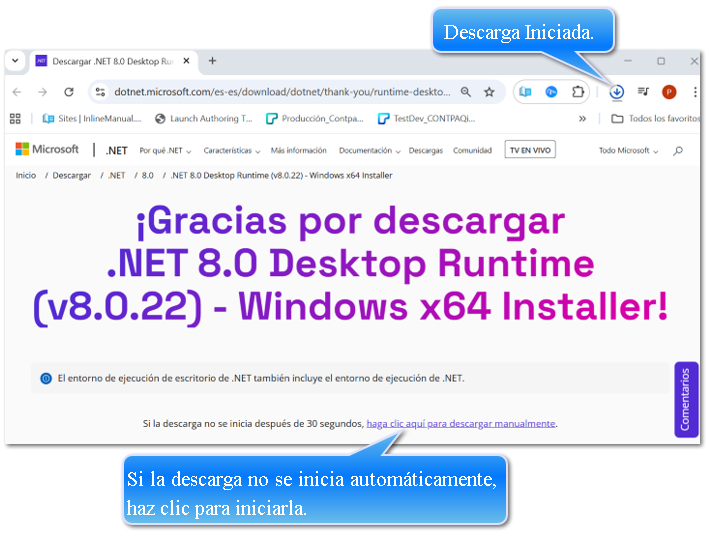Open Sites | InlineManual bookmark

tap(92, 119)
